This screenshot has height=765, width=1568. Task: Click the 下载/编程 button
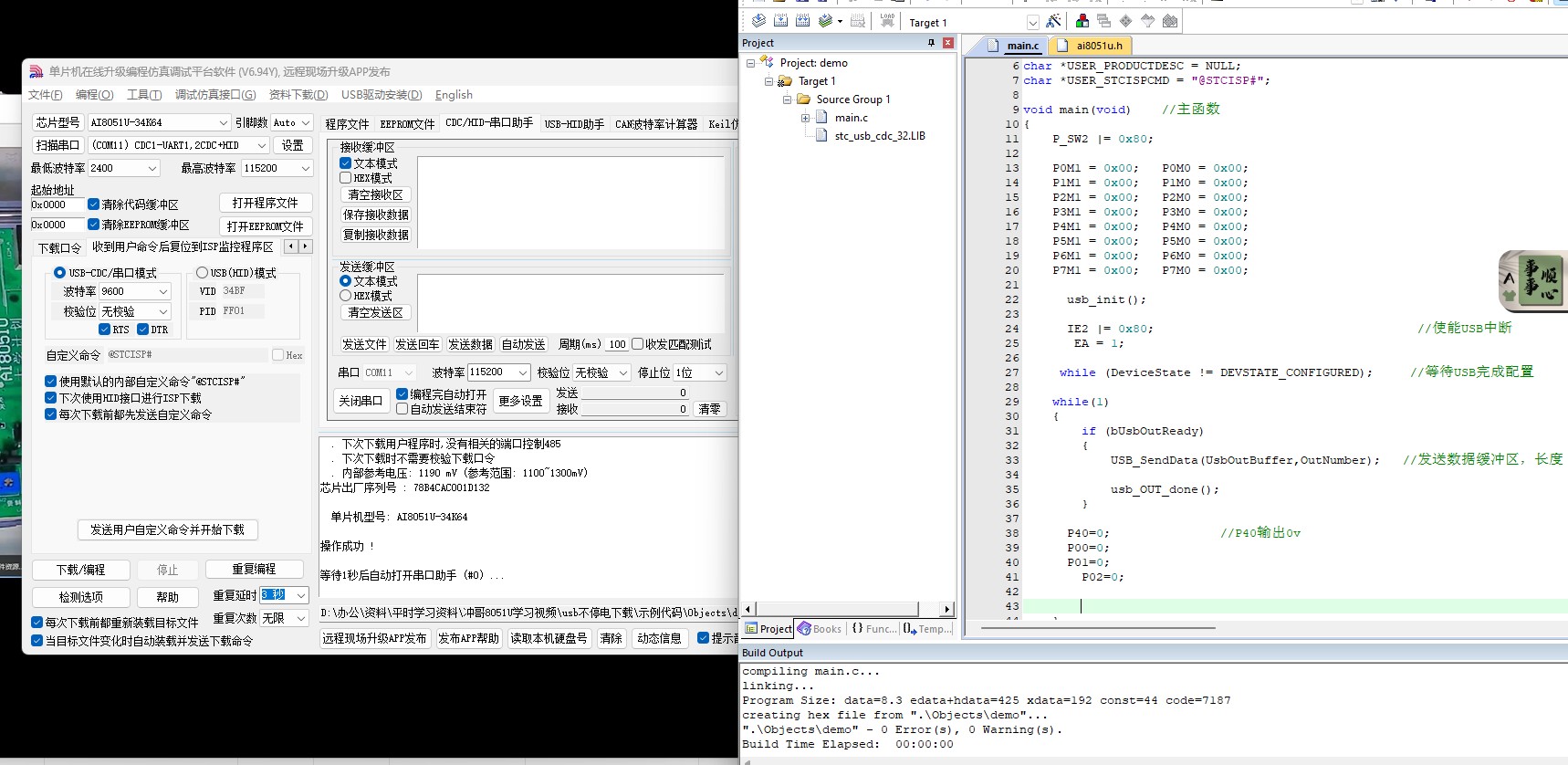pos(80,570)
